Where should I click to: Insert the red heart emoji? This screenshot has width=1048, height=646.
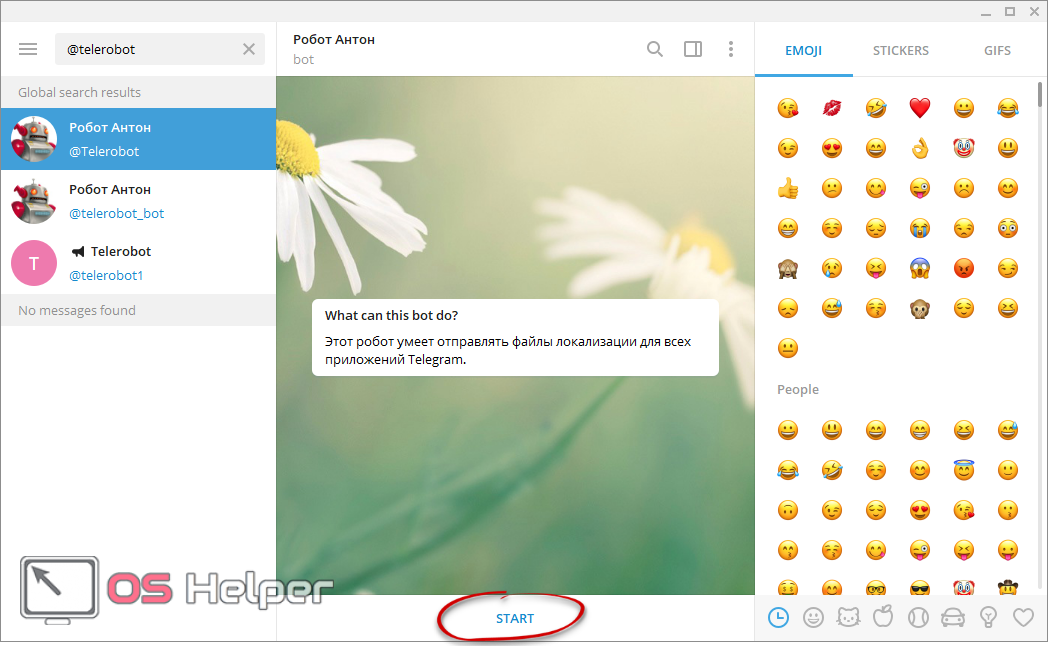920,108
